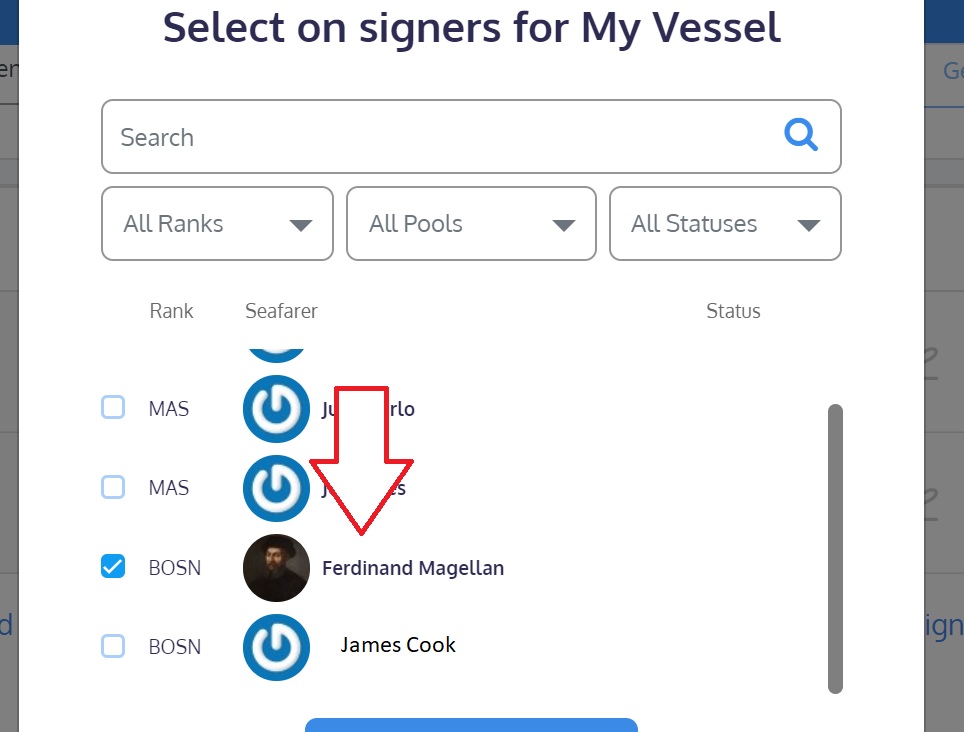Open the All Ranks dropdown
The image size is (964, 732).
coord(217,224)
